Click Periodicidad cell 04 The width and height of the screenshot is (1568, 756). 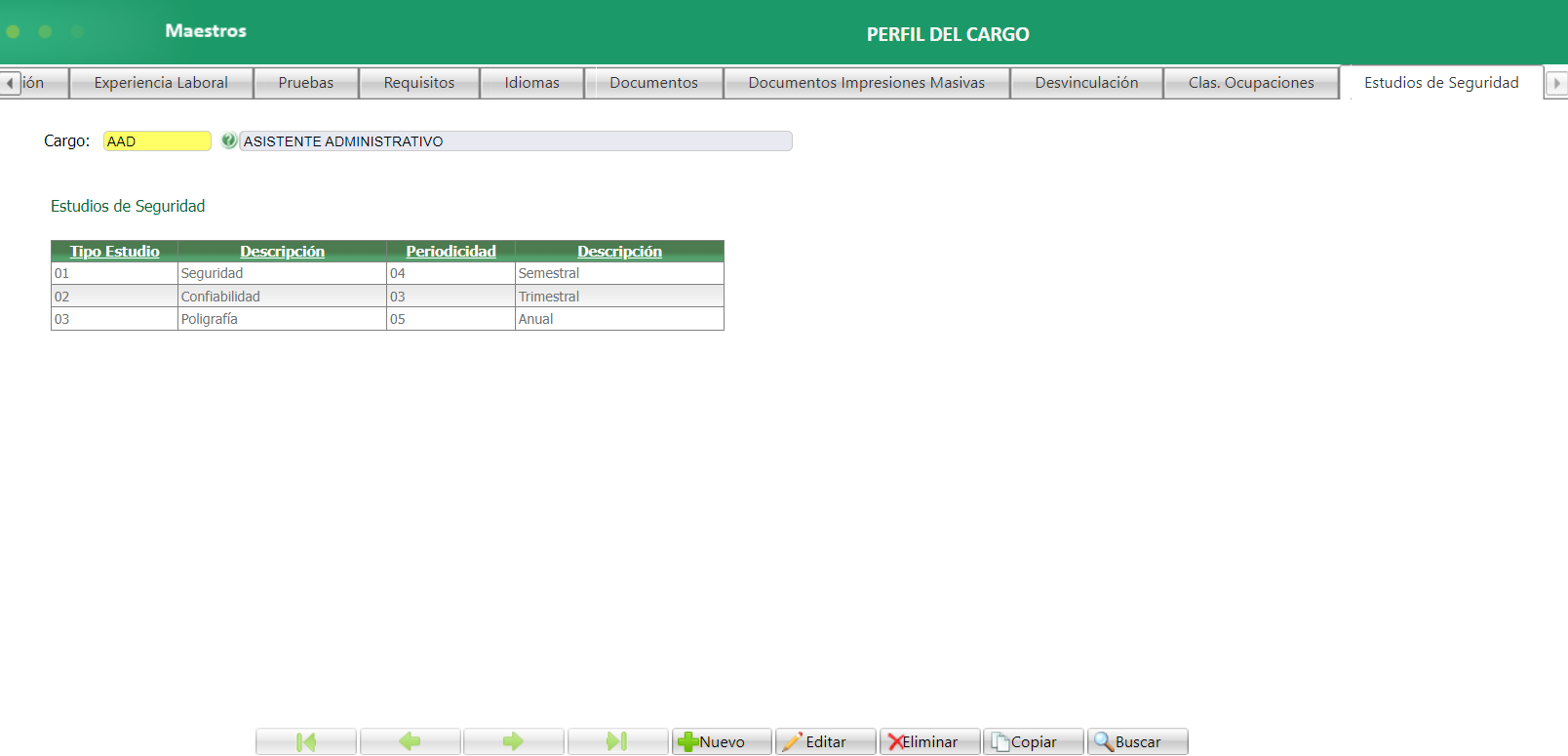tap(451, 273)
